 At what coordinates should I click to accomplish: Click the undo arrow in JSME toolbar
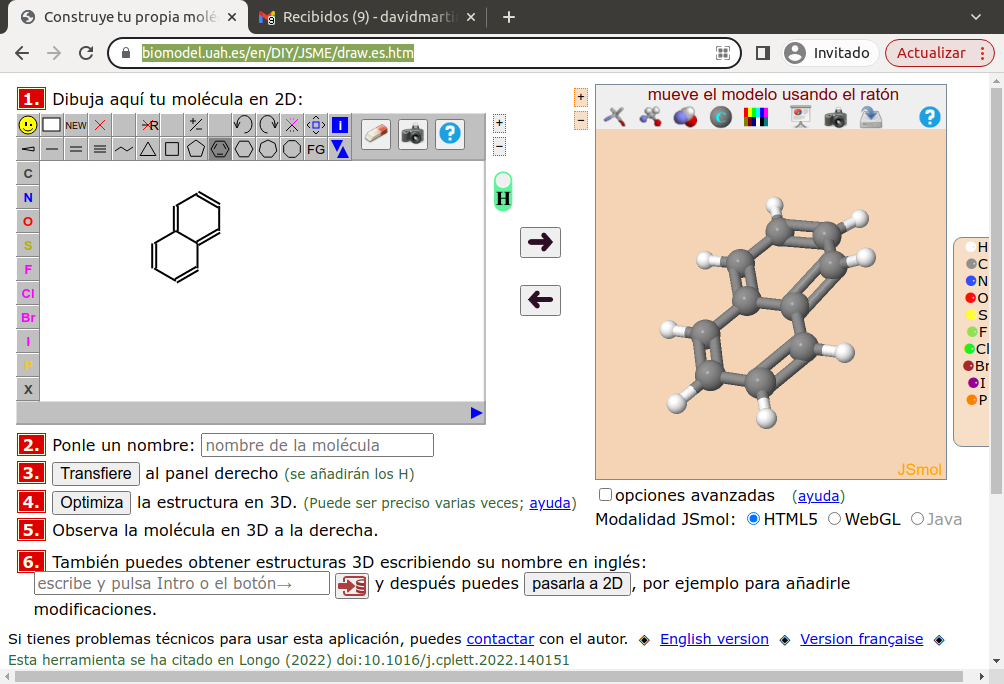click(x=243, y=125)
